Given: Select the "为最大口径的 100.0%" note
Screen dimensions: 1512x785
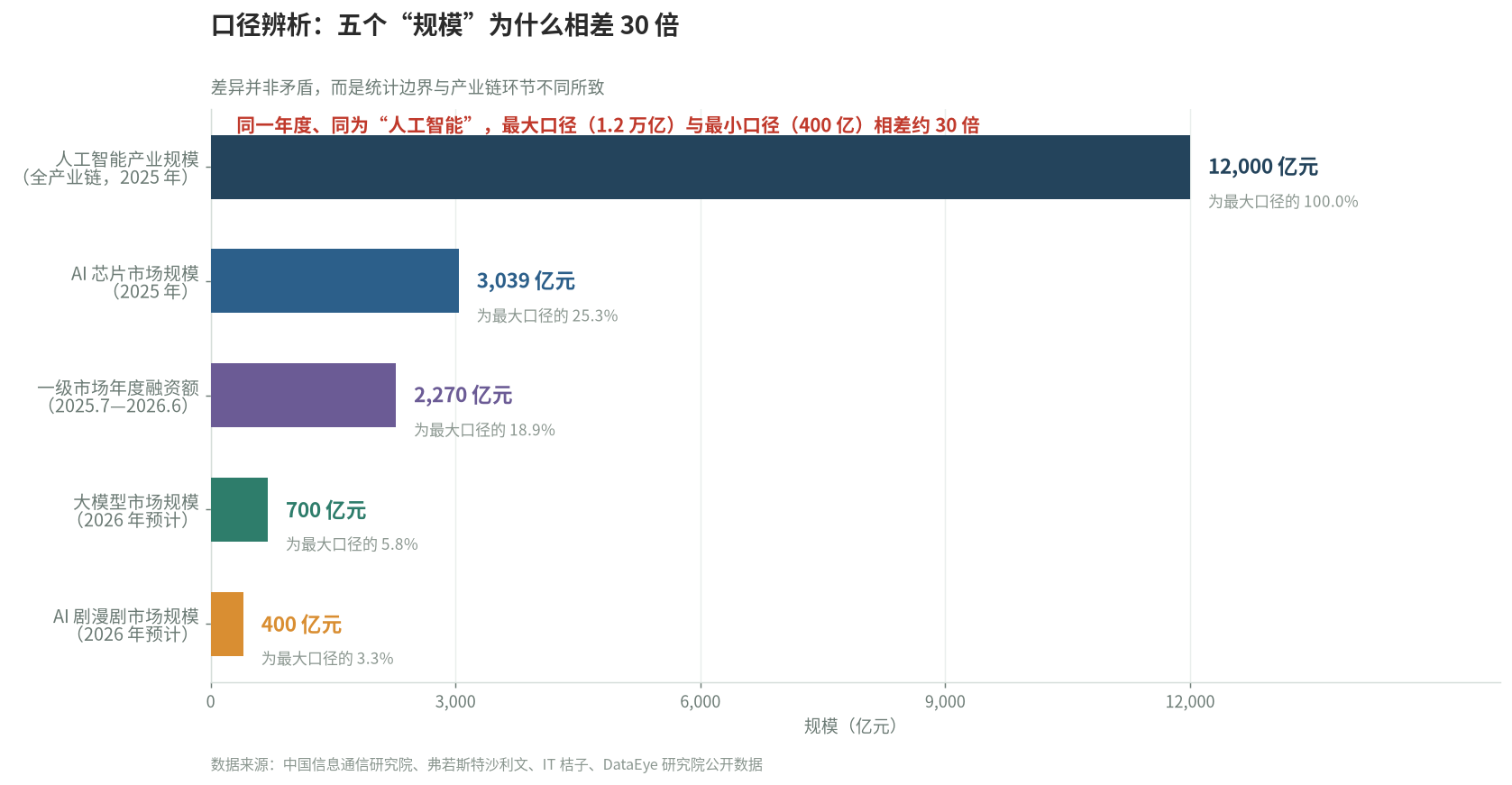Looking at the screenshot, I should coord(1283,202).
